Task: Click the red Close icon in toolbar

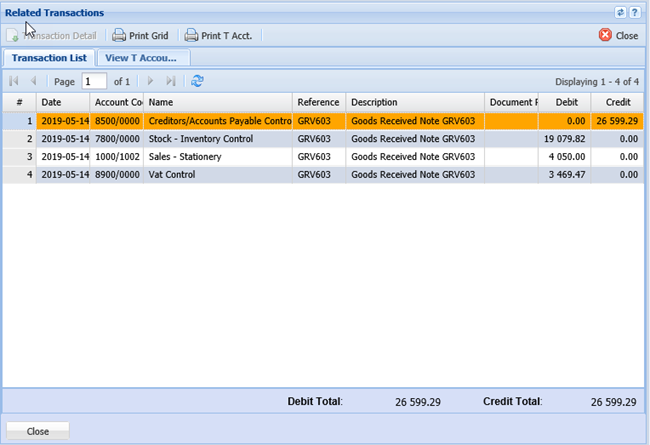Action: pos(605,35)
